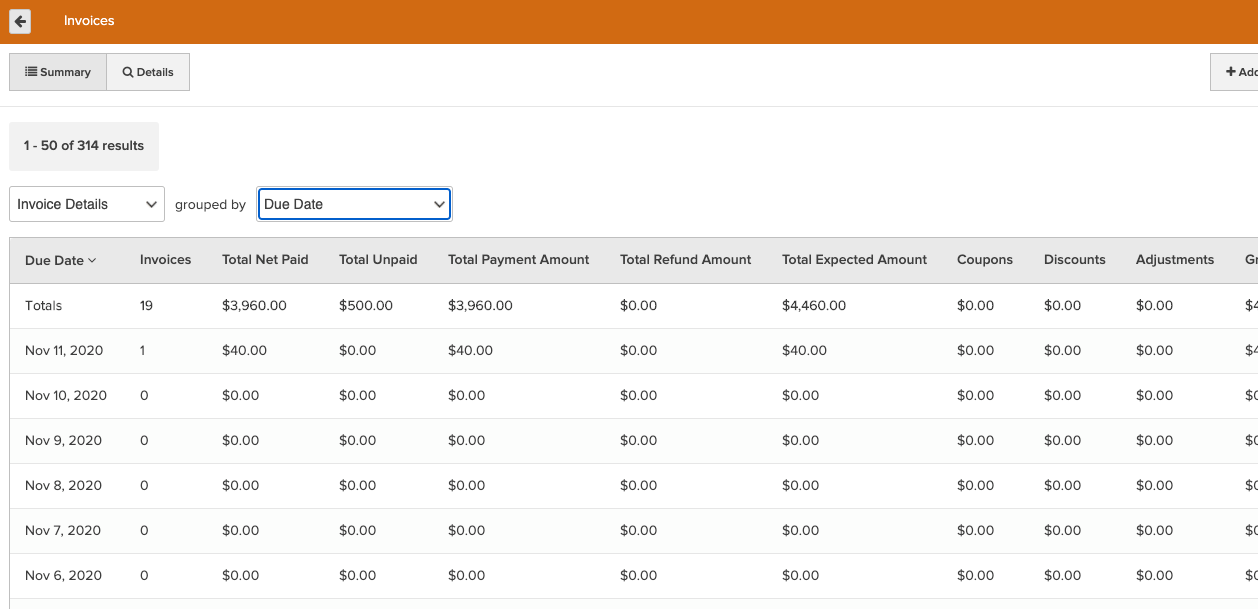This screenshot has height=609, width=1258.
Task: Click the back arrow icon in the header
Action: [19, 21]
